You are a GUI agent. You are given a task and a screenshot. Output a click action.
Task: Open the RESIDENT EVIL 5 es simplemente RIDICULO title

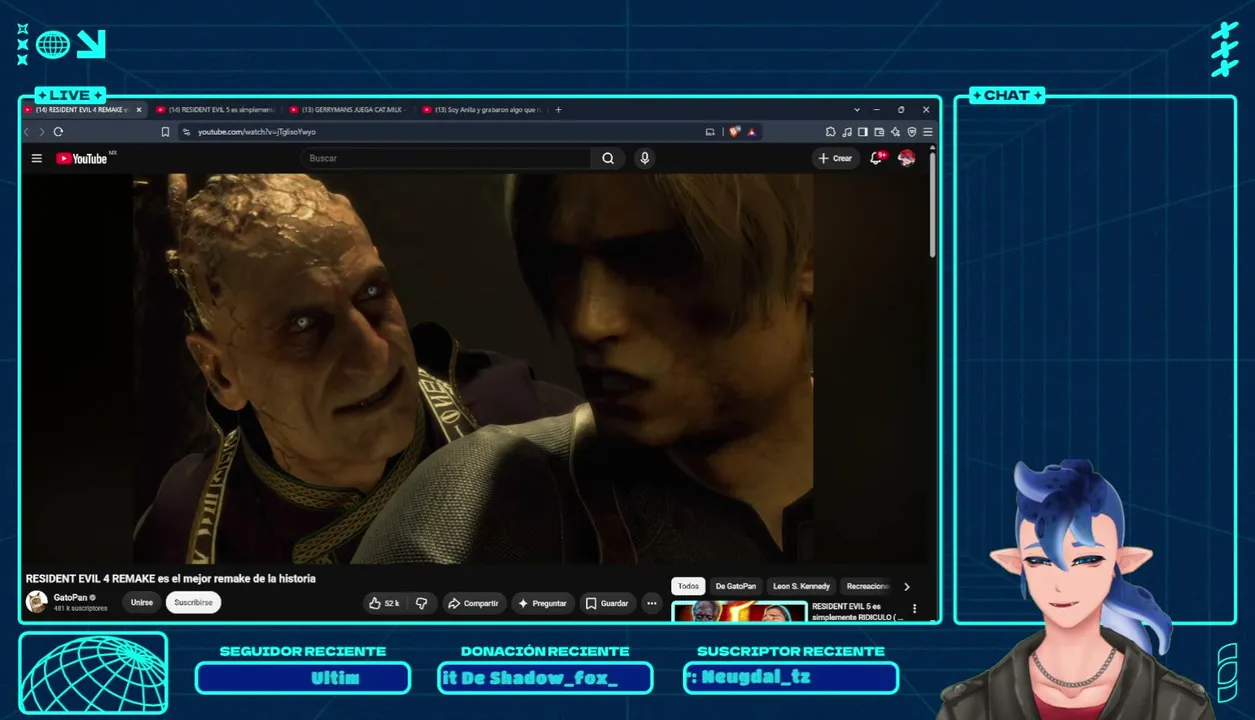(857, 611)
